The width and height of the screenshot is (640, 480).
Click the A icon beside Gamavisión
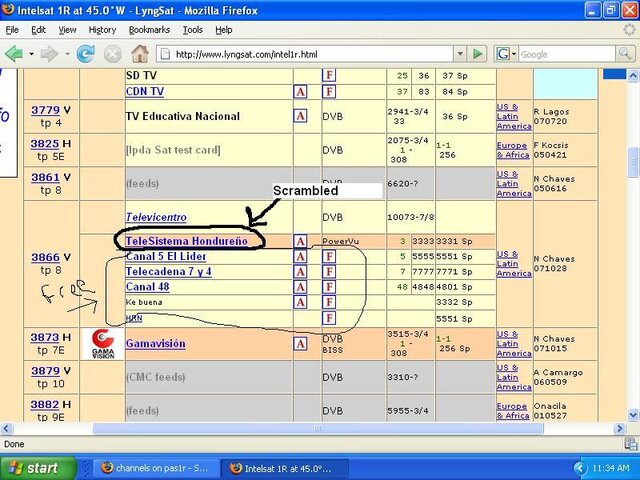300,344
